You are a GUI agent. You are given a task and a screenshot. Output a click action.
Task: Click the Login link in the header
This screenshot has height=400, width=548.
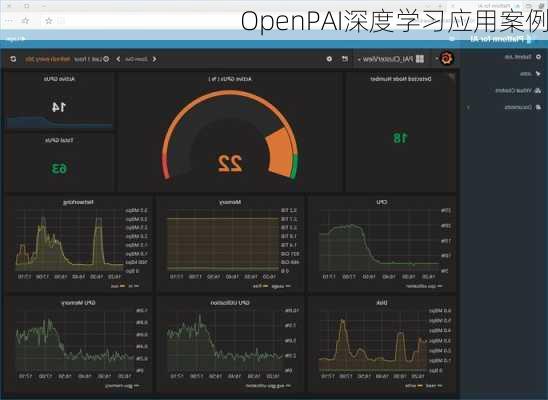point(16,39)
